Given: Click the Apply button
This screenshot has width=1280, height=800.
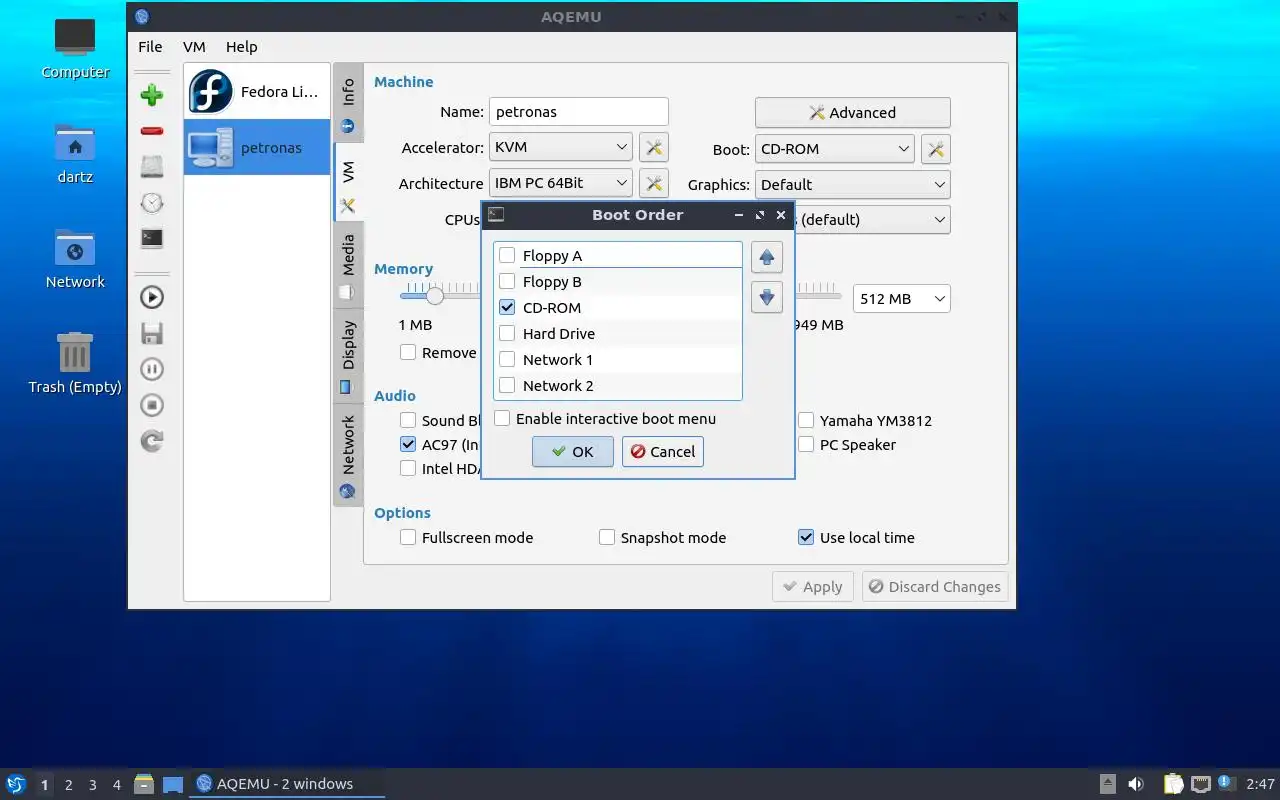Looking at the screenshot, I should point(813,586).
